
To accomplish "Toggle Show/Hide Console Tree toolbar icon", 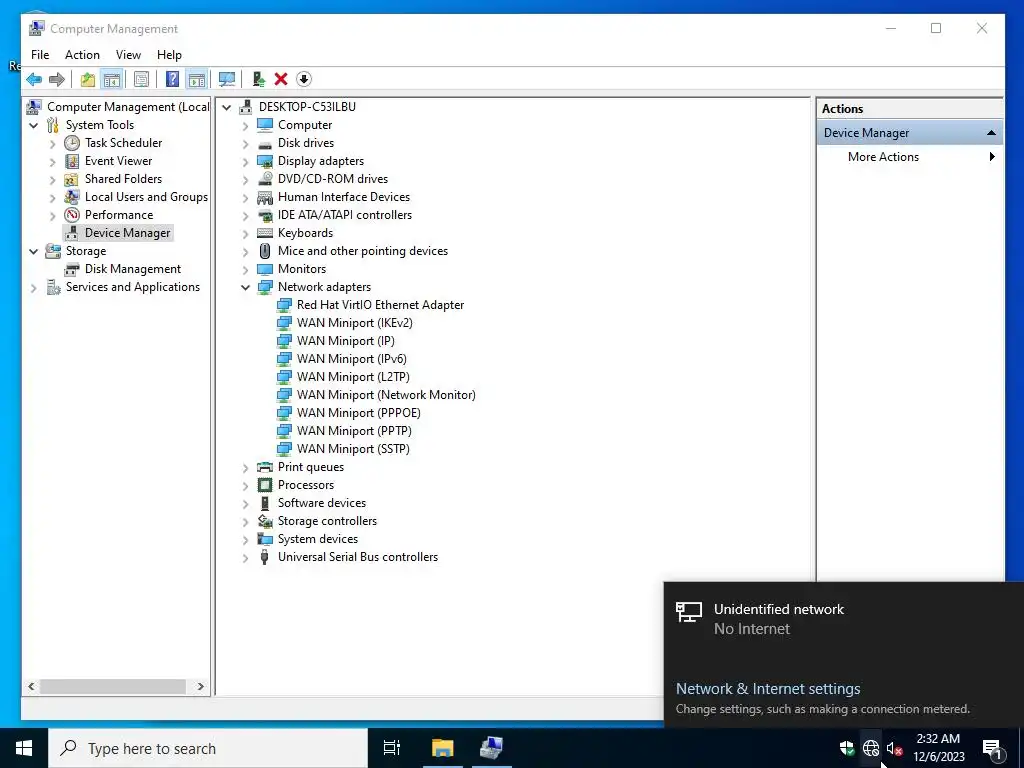I will (112, 80).
